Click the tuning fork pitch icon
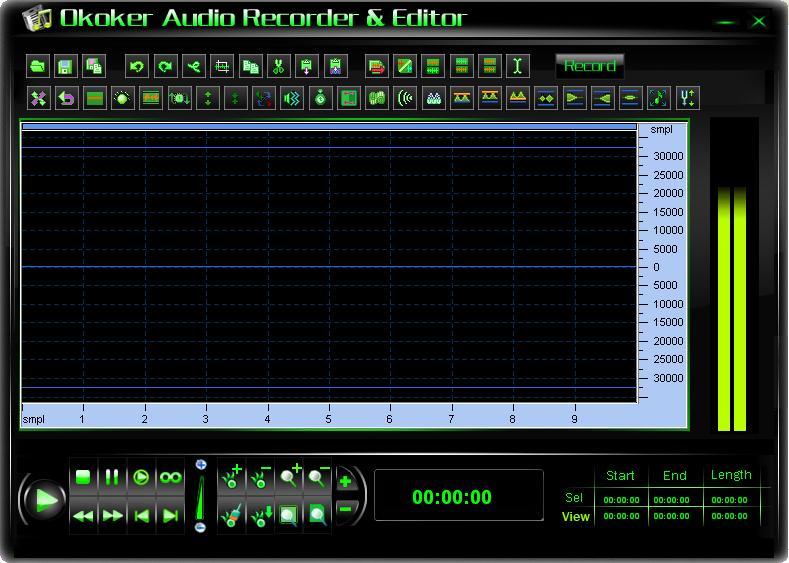The image size is (789, 563). (687, 98)
